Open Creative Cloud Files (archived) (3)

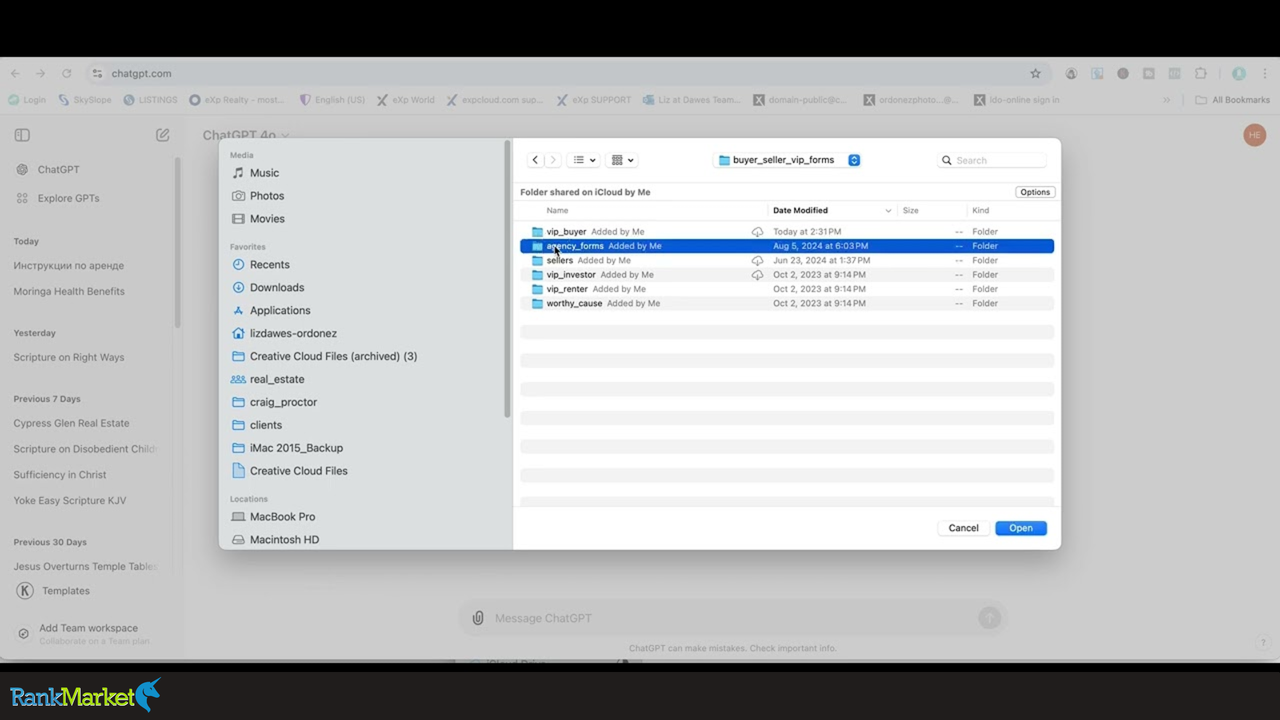point(324,357)
